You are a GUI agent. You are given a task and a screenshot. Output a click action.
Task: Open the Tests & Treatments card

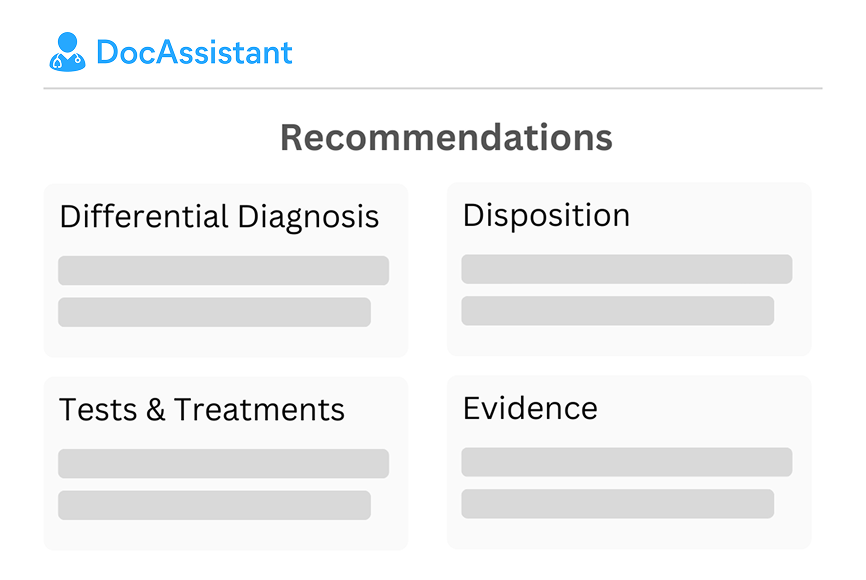pos(226,463)
